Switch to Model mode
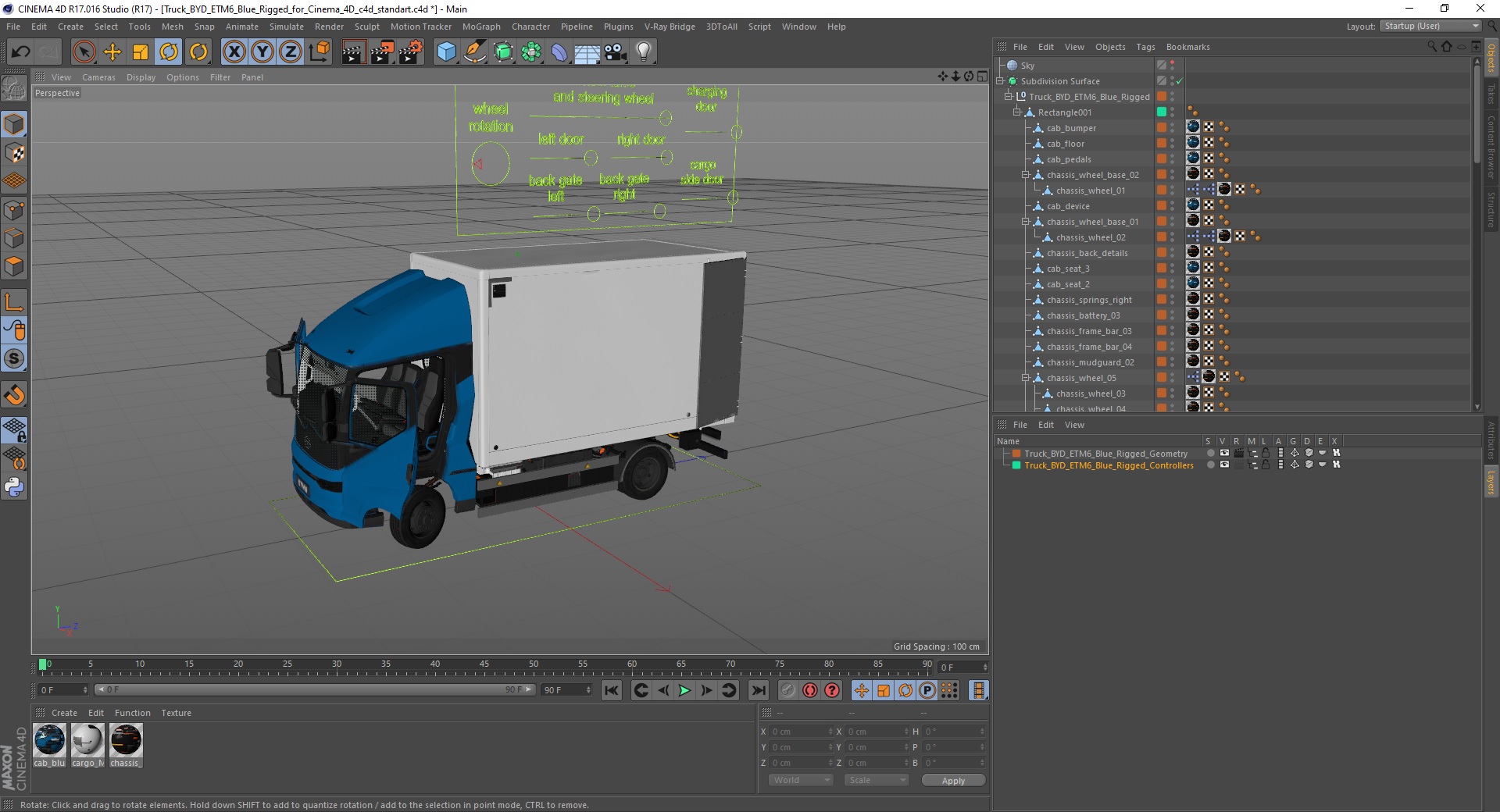The image size is (1500, 812). point(14,124)
